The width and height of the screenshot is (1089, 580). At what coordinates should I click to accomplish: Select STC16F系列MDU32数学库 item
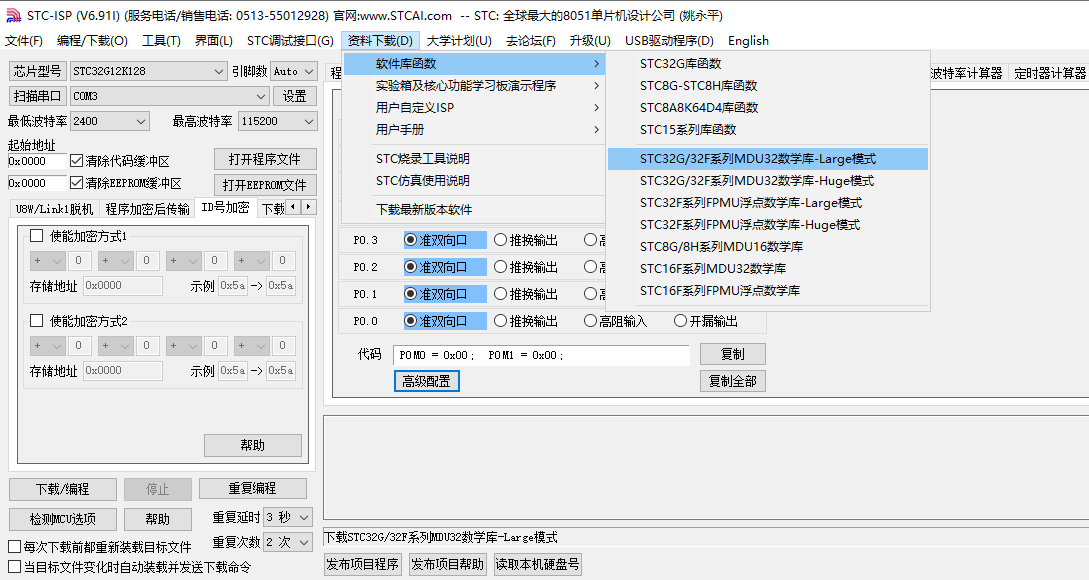click(767, 269)
